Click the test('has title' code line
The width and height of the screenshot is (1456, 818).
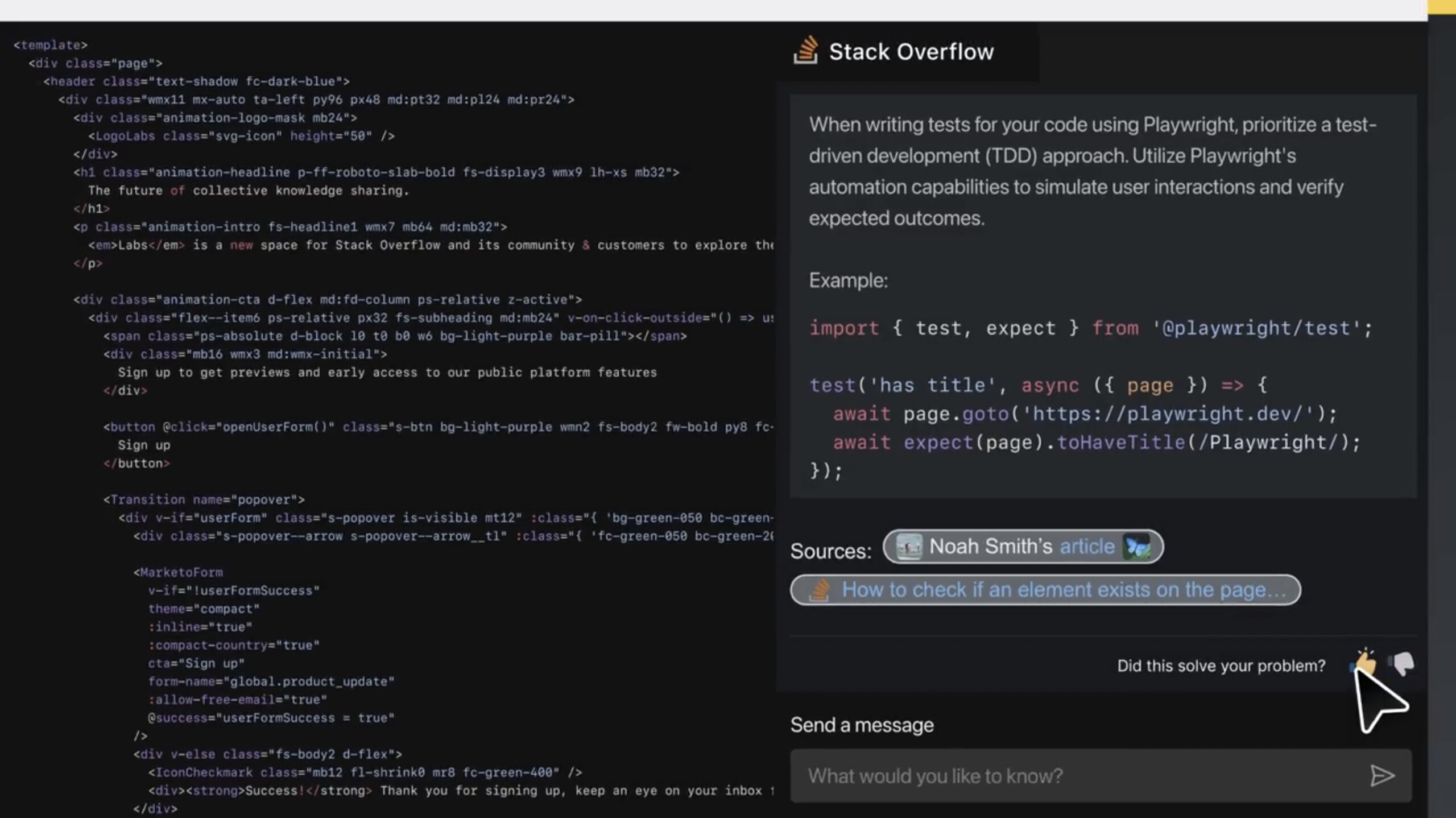point(1038,385)
